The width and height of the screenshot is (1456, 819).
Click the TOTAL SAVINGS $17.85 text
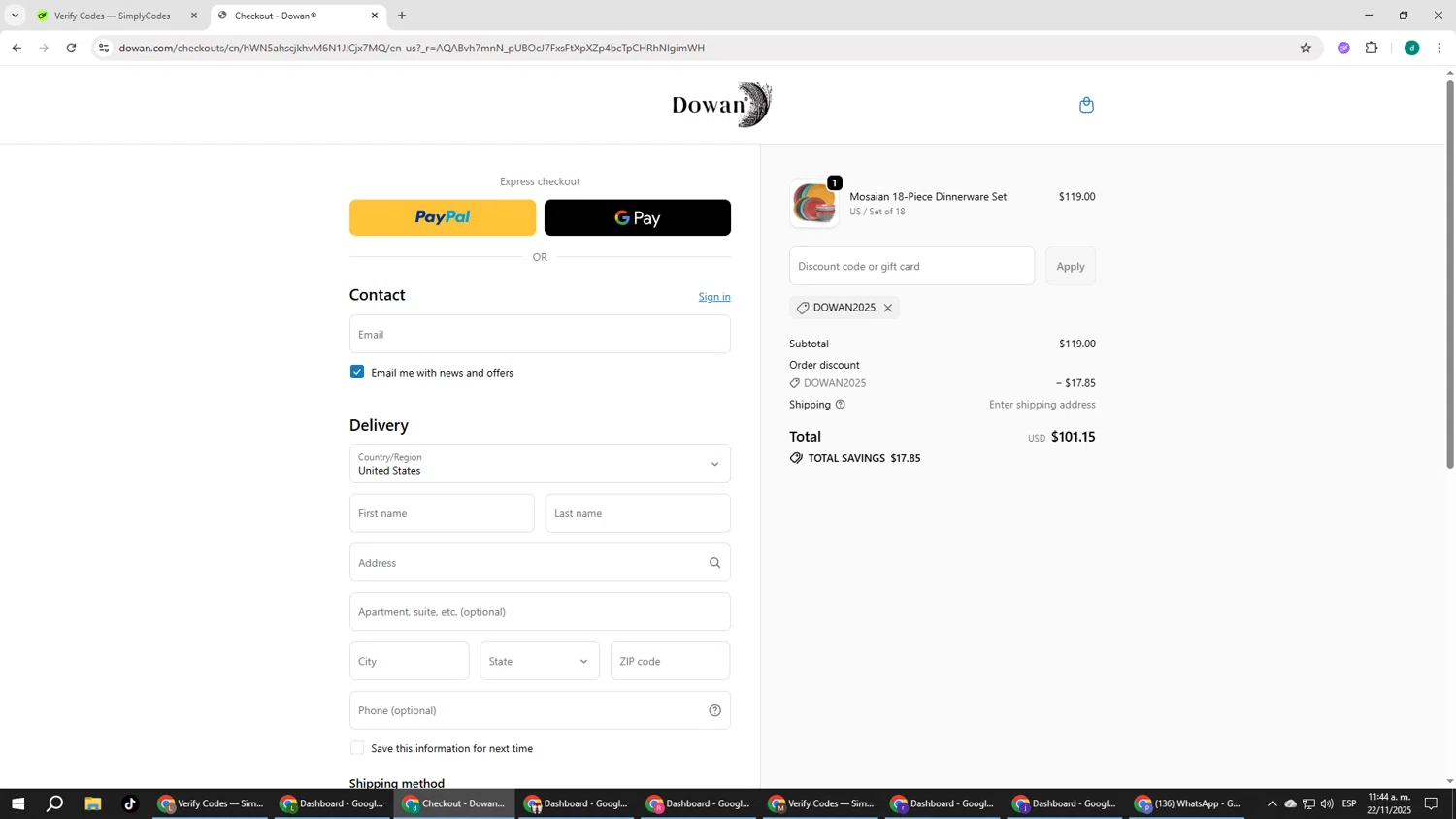click(x=864, y=458)
